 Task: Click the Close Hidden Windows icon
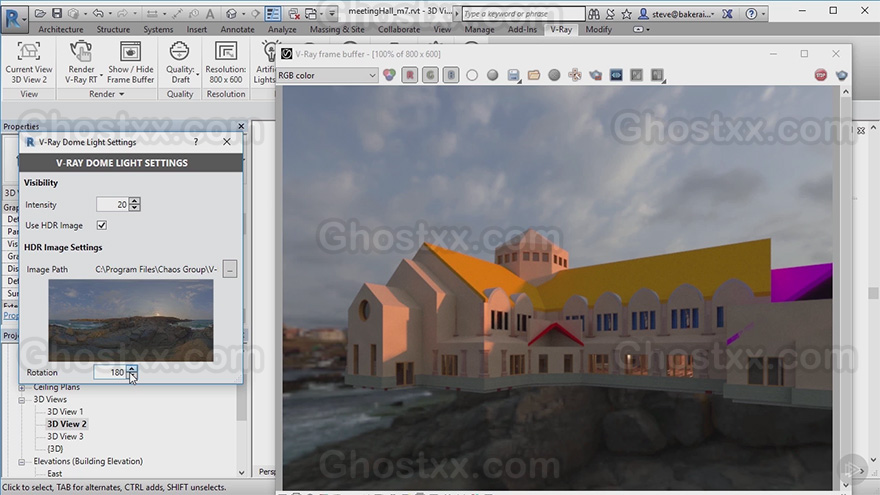coord(294,13)
